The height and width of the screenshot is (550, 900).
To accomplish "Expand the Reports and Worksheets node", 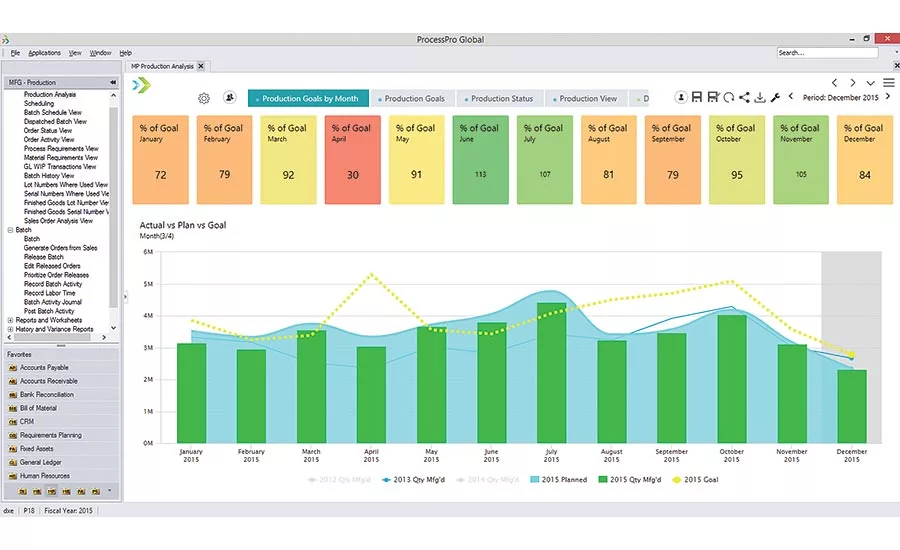I will coord(10,320).
